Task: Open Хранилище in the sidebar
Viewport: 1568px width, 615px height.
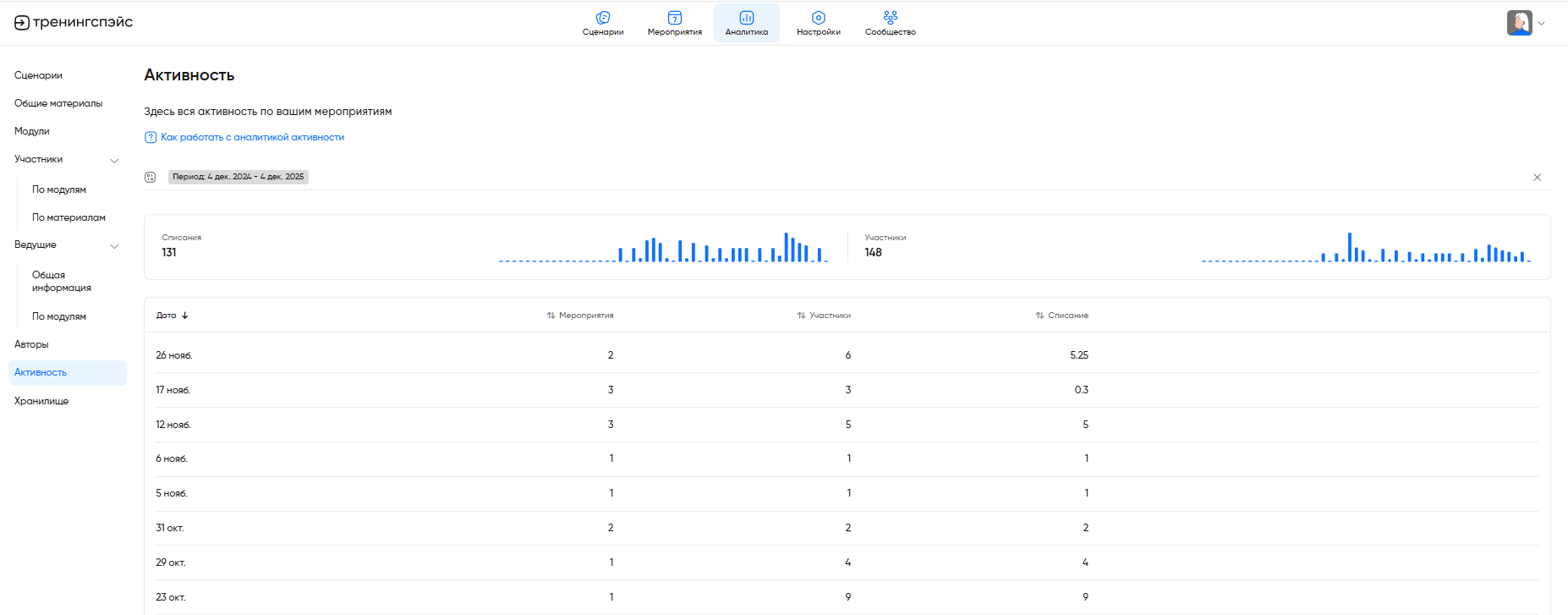Action: coord(41,401)
